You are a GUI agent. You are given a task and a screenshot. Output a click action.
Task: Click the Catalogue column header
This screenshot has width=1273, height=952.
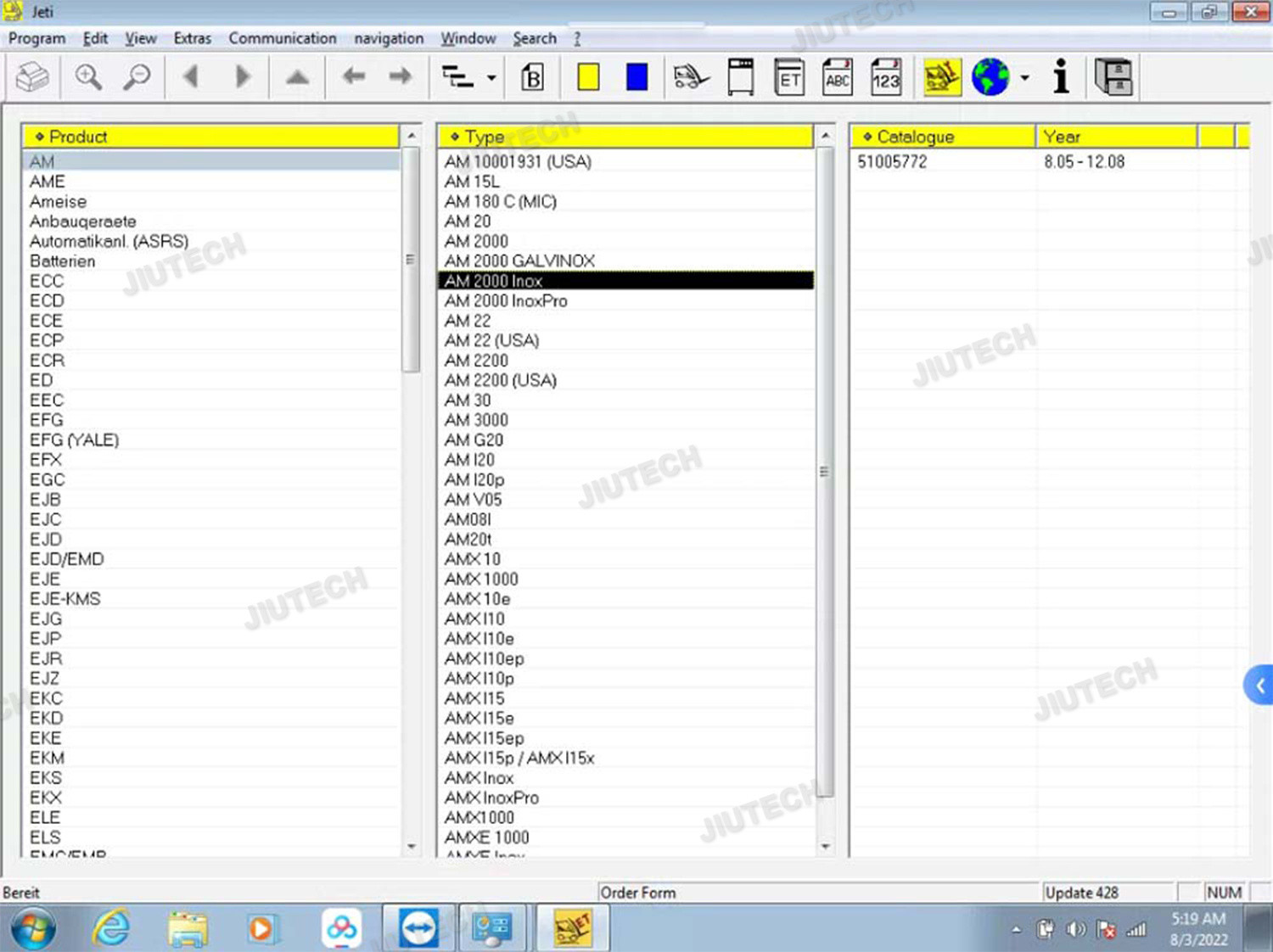(944, 137)
